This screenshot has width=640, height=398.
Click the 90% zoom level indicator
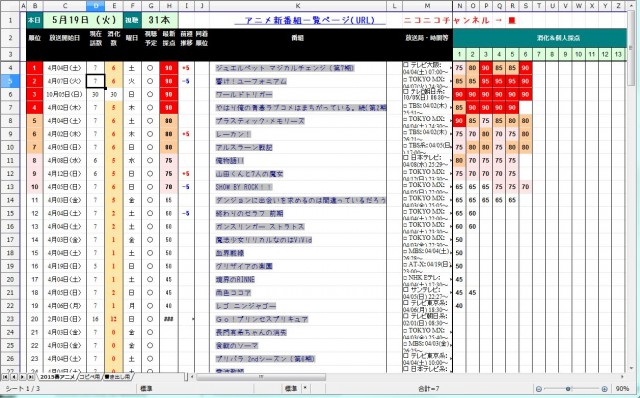[622, 389]
